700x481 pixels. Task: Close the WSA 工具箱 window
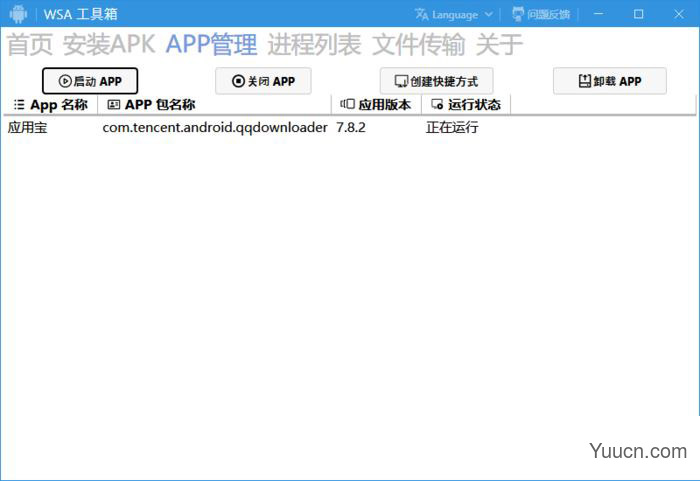click(679, 14)
